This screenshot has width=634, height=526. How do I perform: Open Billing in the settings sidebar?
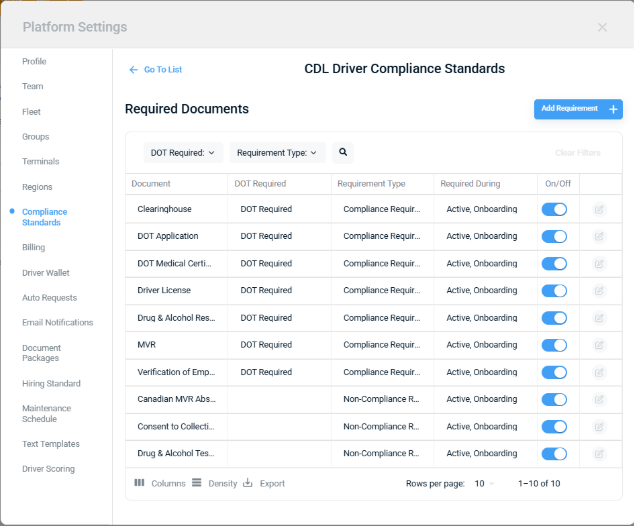coord(34,247)
